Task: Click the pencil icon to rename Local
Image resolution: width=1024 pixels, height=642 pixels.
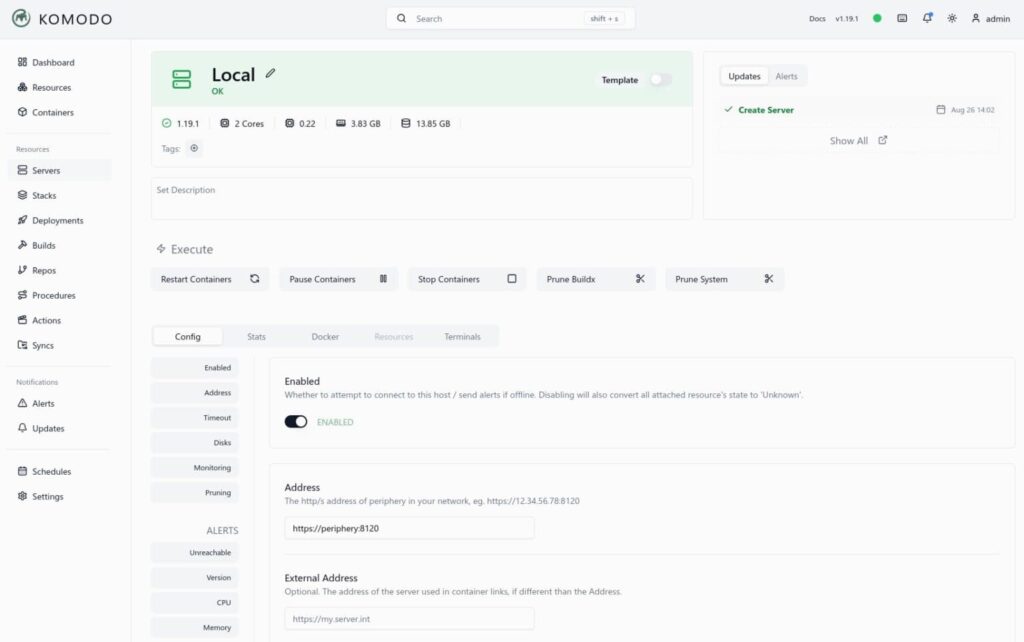Action: coord(270,74)
